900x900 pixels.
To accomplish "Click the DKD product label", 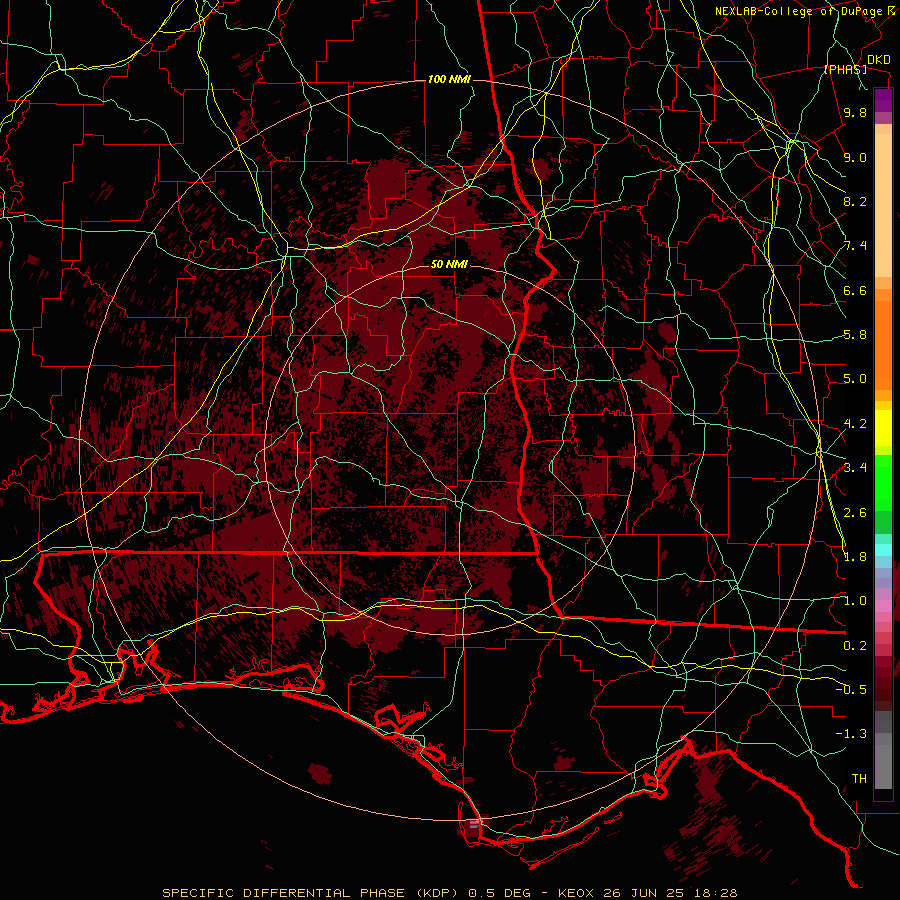I will coord(878,60).
